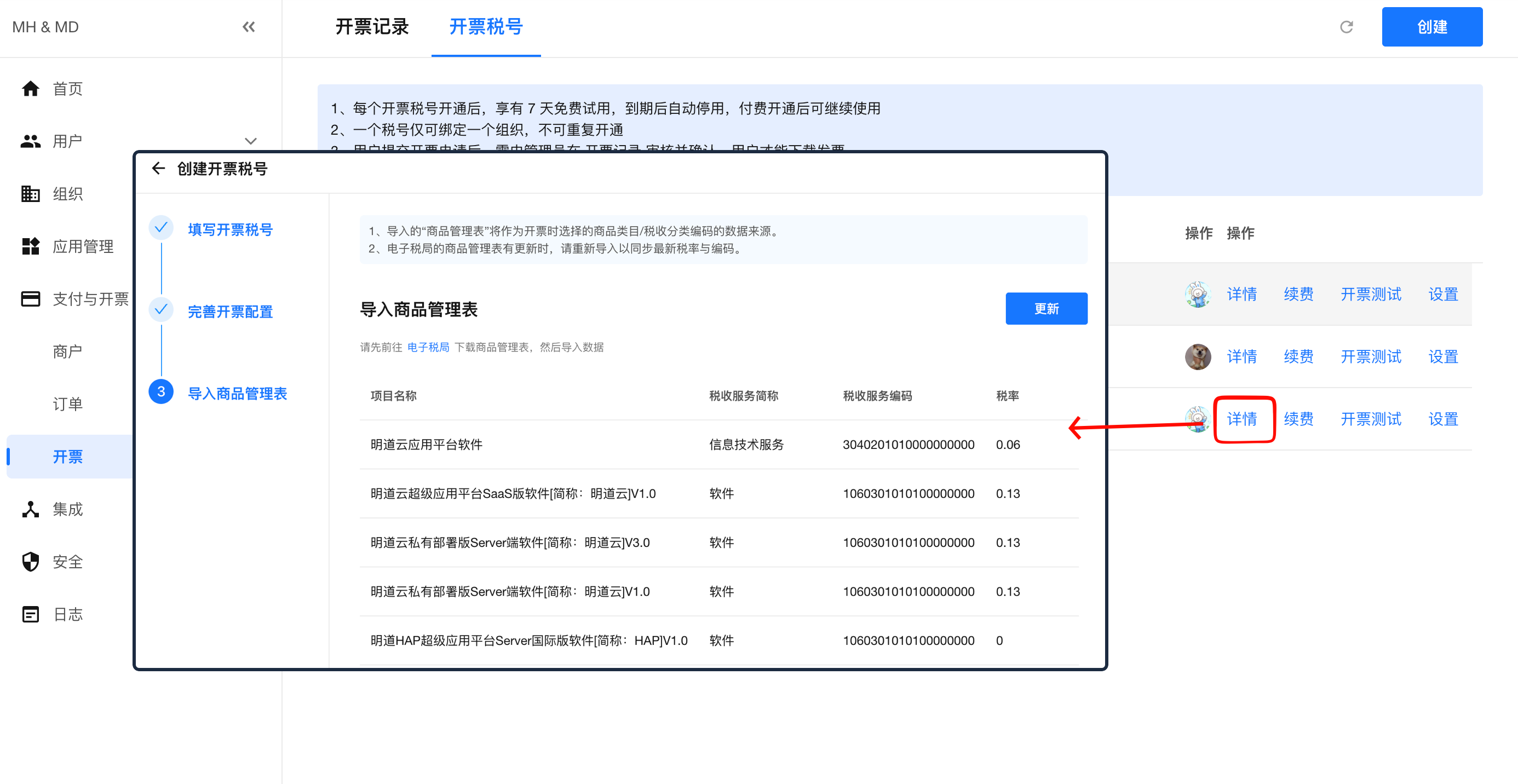
Task: Select the 开票 sidebar menu item
Action: point(68,457)
